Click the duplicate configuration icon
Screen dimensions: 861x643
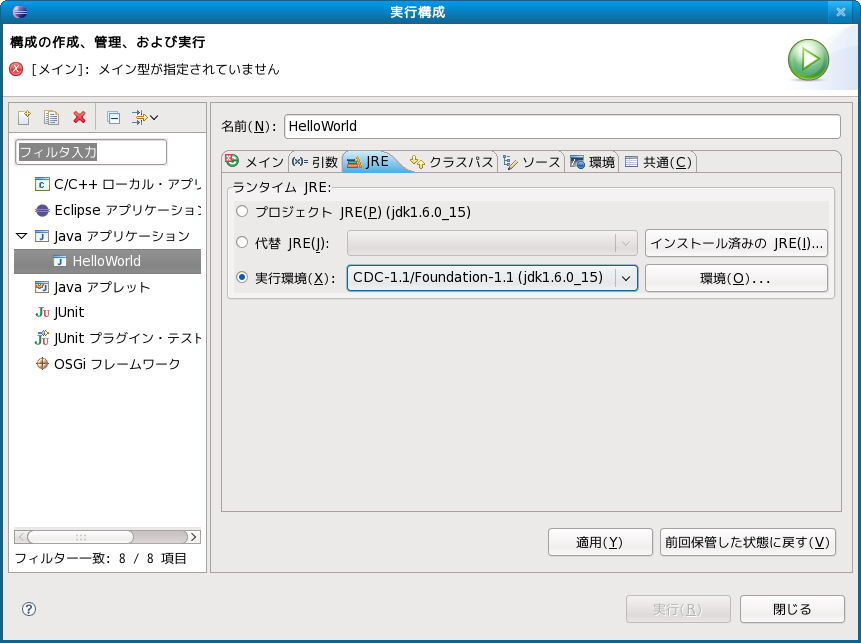click(52, 117)
